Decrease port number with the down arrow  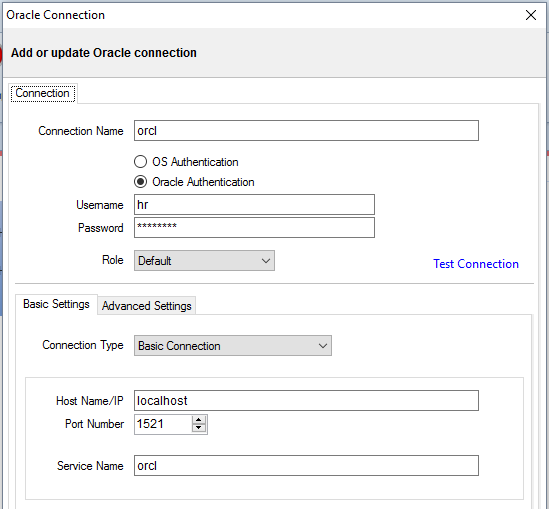click(x=199, y=428)
